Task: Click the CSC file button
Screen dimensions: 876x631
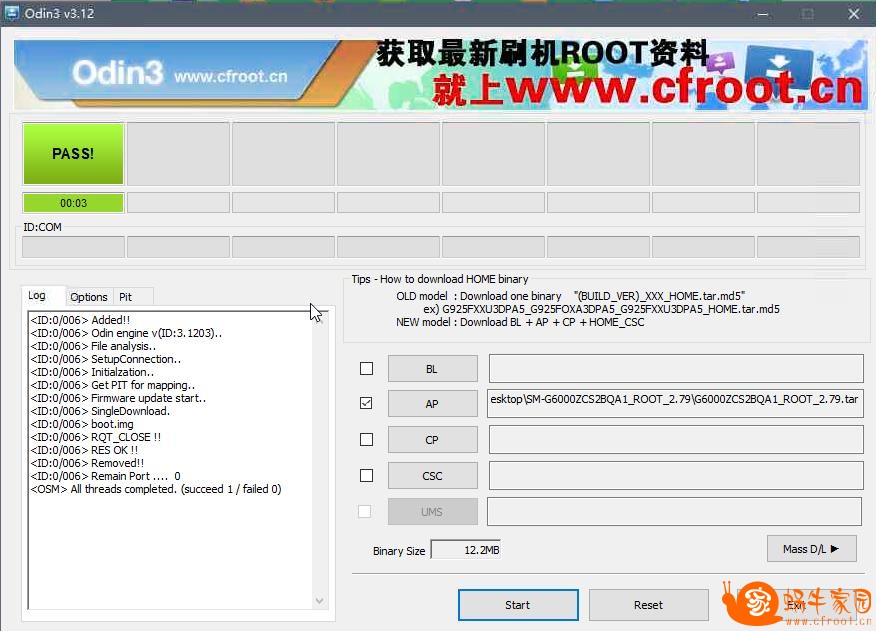Action: point(432,476)
